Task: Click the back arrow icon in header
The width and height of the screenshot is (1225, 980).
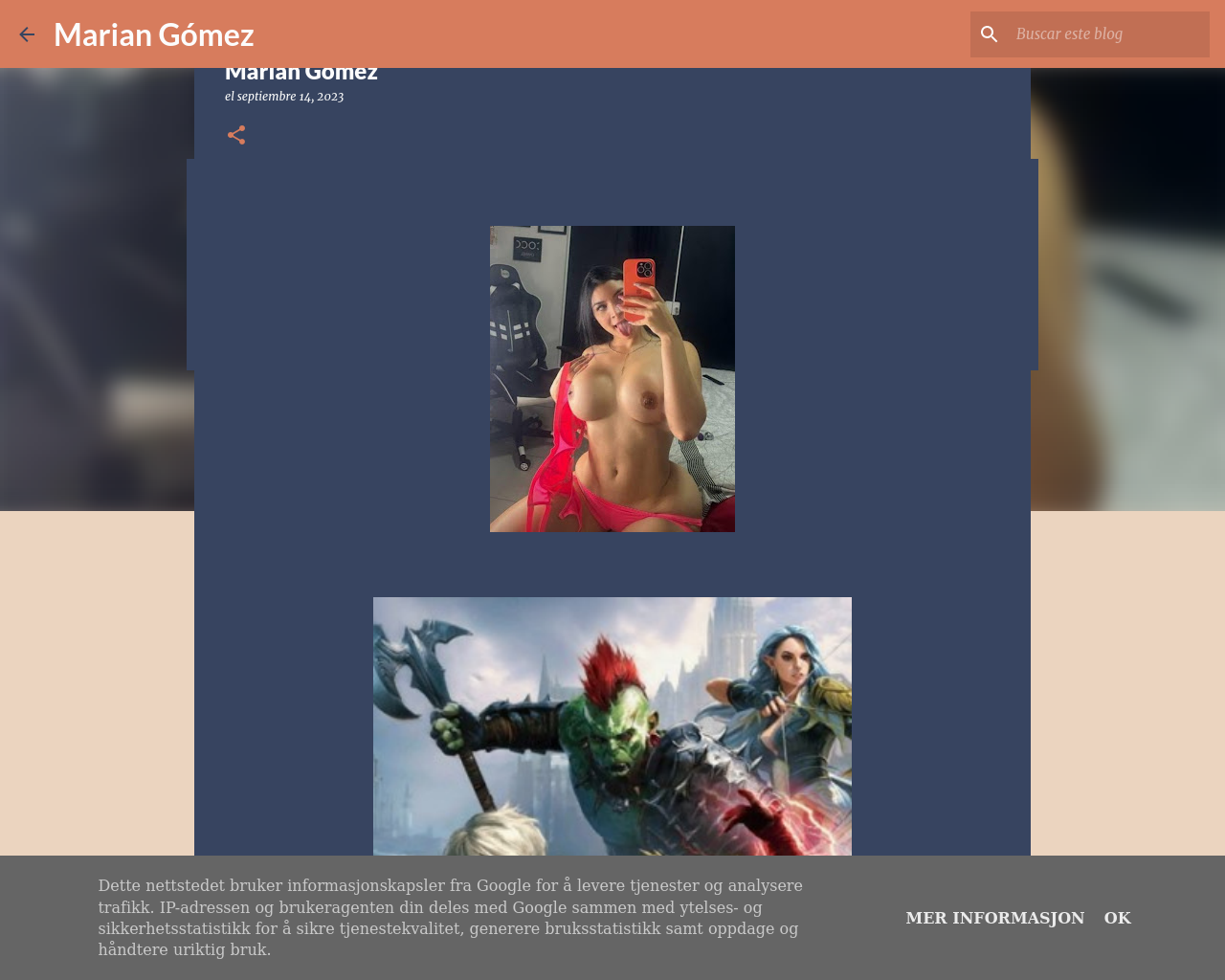Action: point(27,34)
